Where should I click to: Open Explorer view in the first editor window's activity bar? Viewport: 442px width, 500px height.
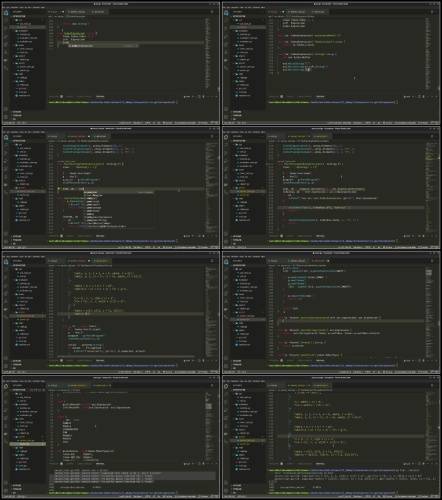pos(6,13)
